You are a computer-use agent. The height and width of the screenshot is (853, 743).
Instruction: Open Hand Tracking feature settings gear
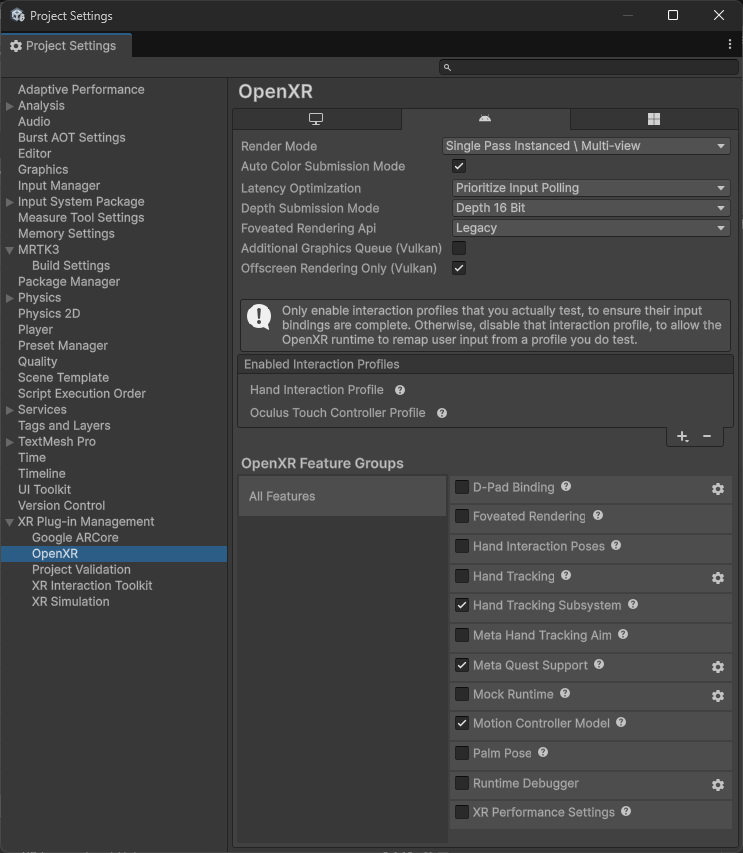tap(717, 578)
